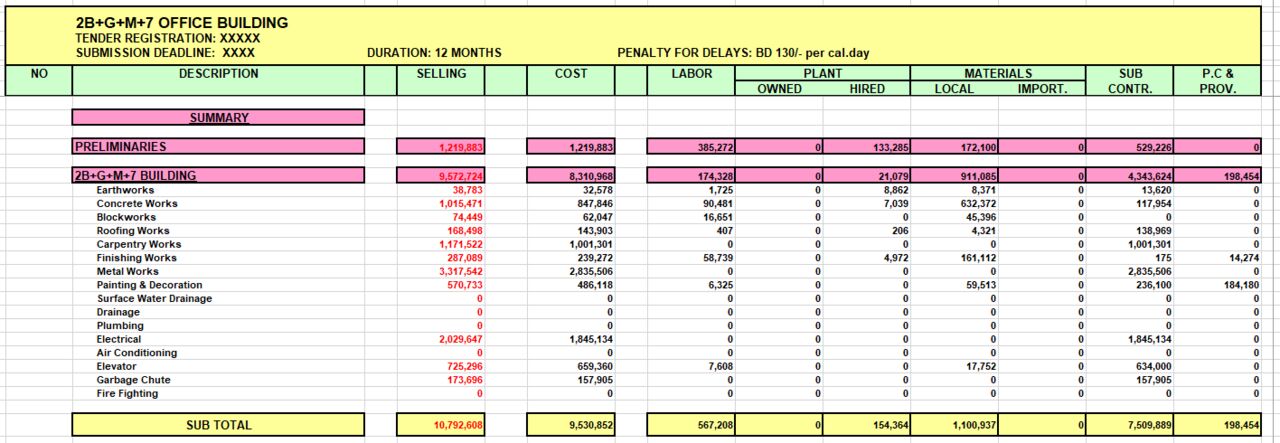Click the 'LABOR' column header
The width and height of the screenshot is (1280, 443).
pos(691,80)
